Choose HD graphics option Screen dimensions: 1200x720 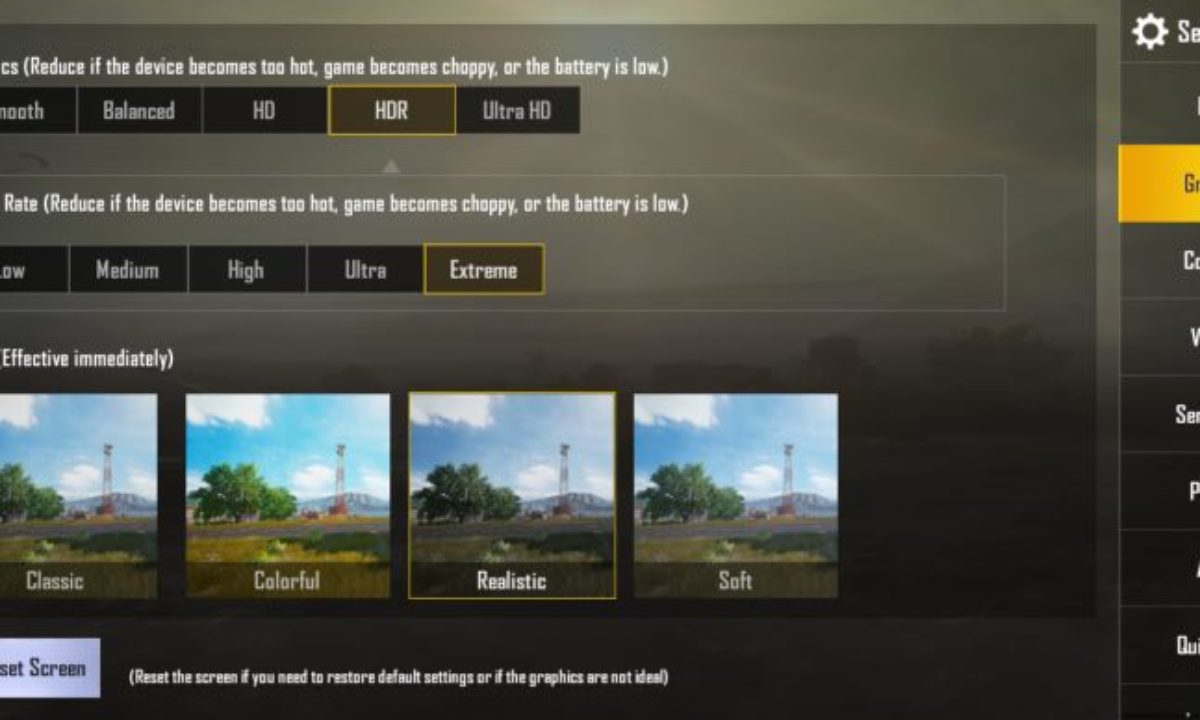click(264, 110)
